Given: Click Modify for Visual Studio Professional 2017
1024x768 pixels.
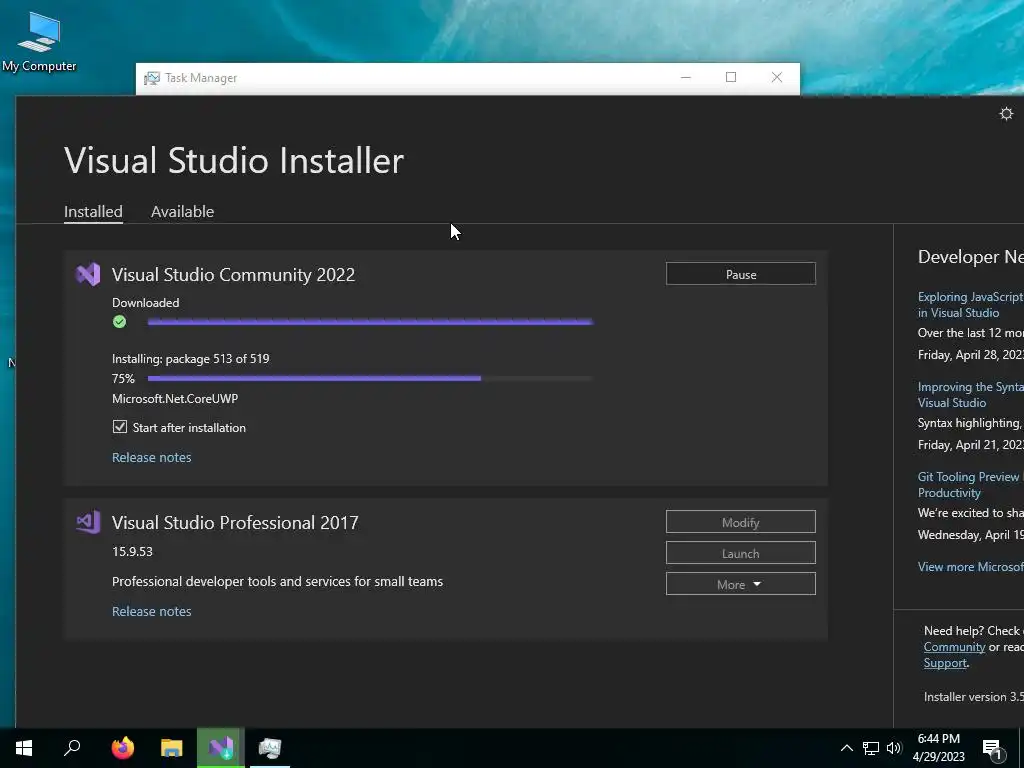Looking at the screenshot, I should [741, 522].
